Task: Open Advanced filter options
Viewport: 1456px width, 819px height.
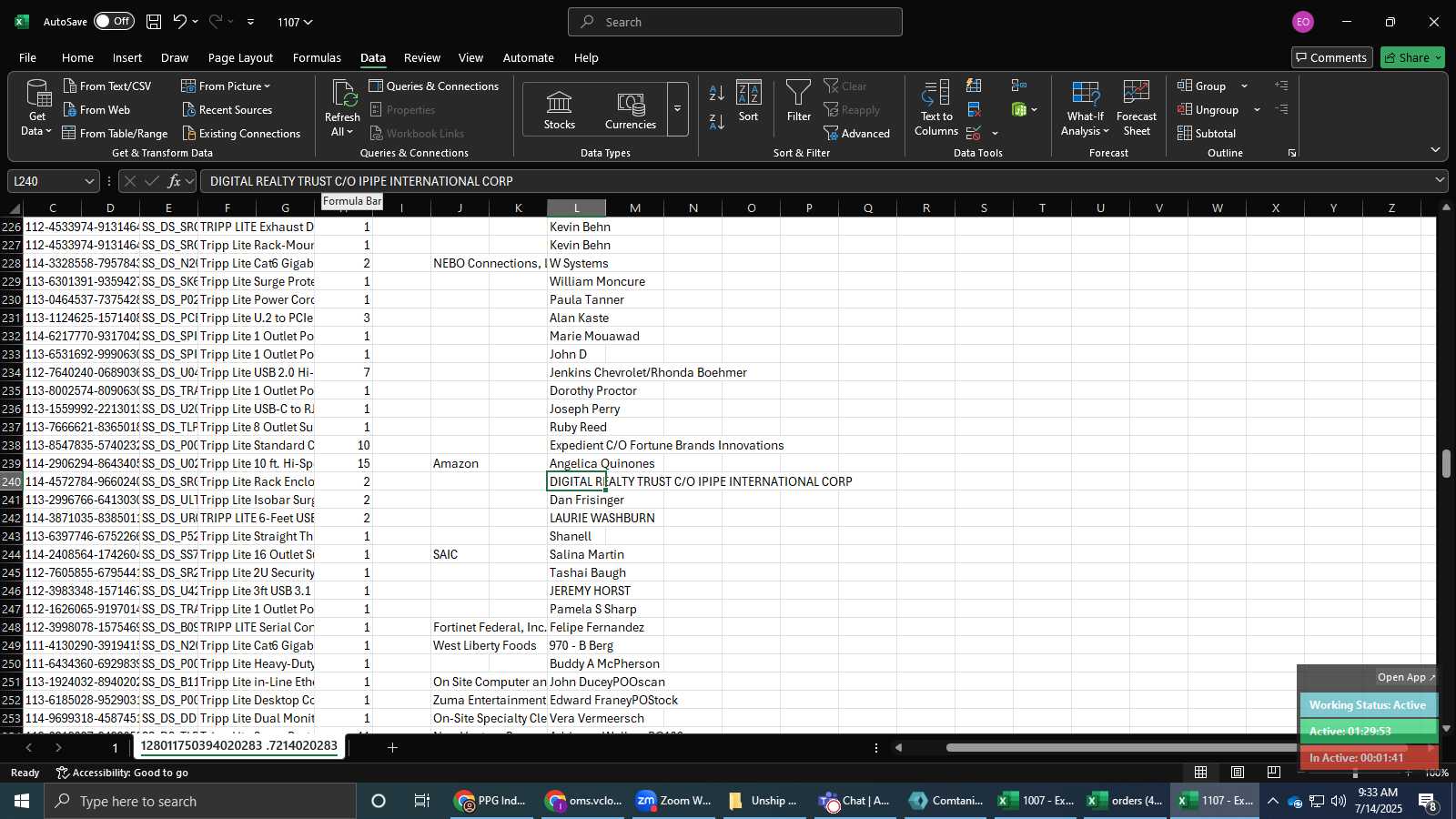Action: point(856,133)
